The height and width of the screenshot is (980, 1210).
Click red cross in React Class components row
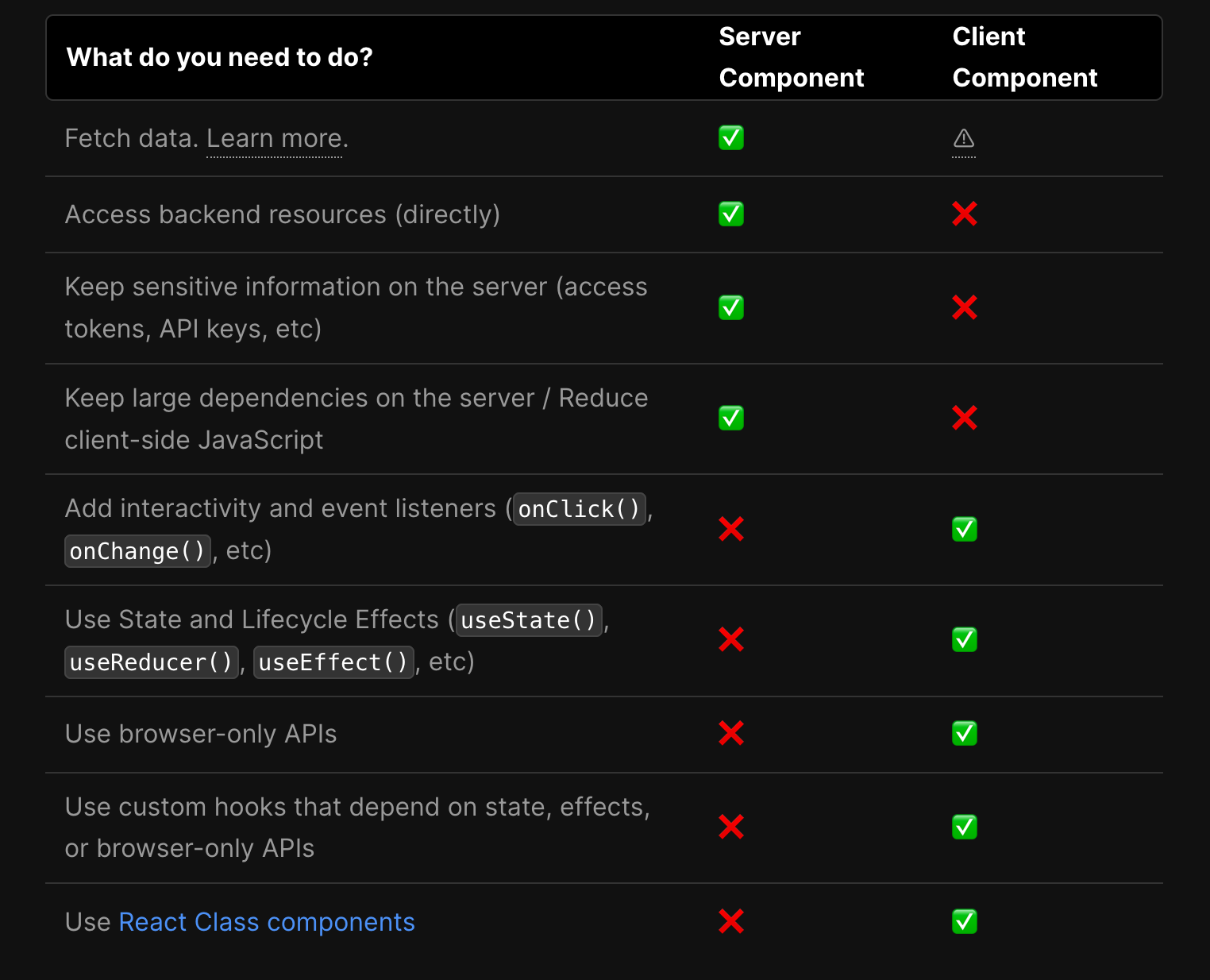pyautogui.click(x=731, y=921)
